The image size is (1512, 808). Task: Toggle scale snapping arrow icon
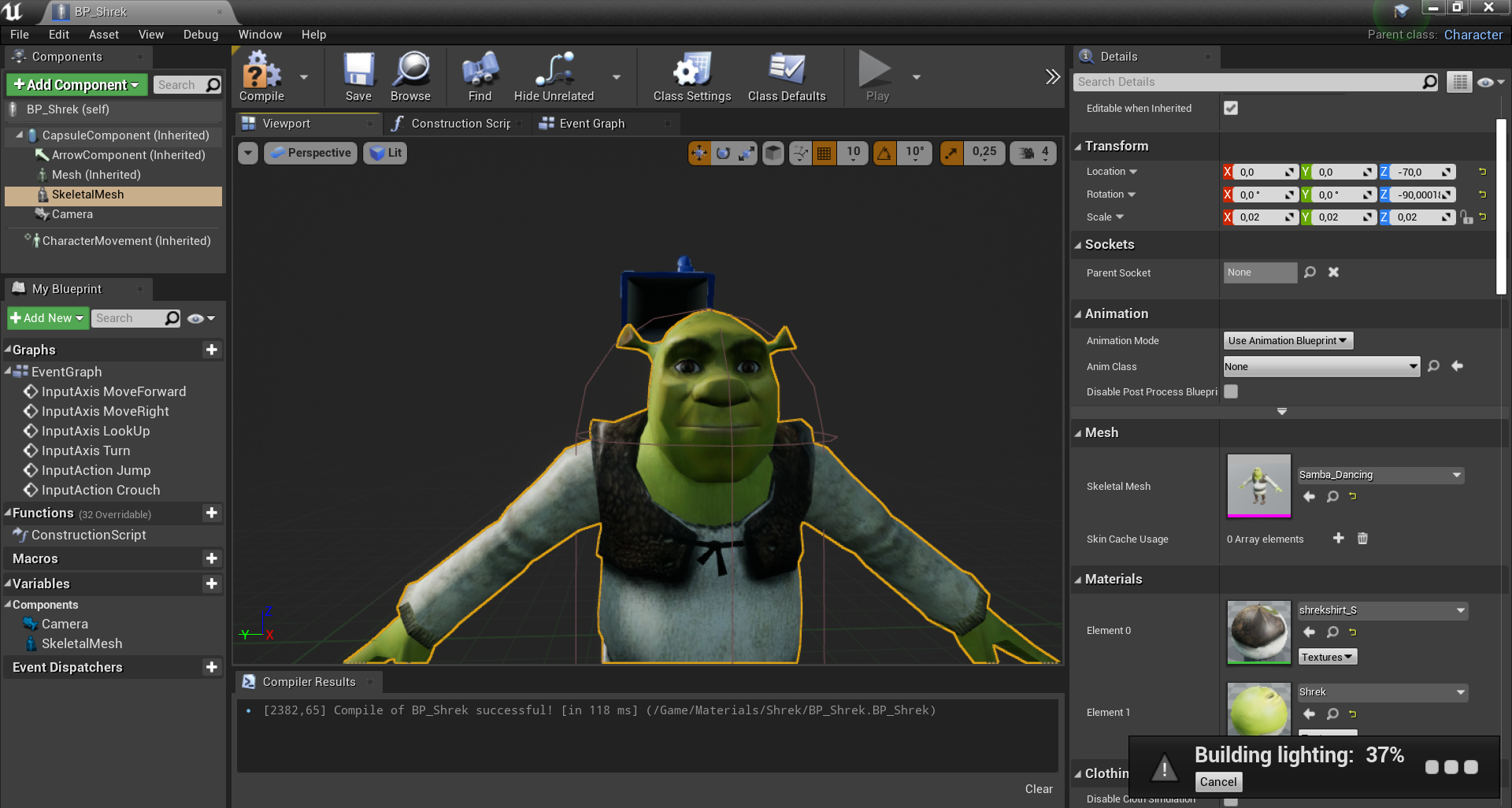[951, 153]
